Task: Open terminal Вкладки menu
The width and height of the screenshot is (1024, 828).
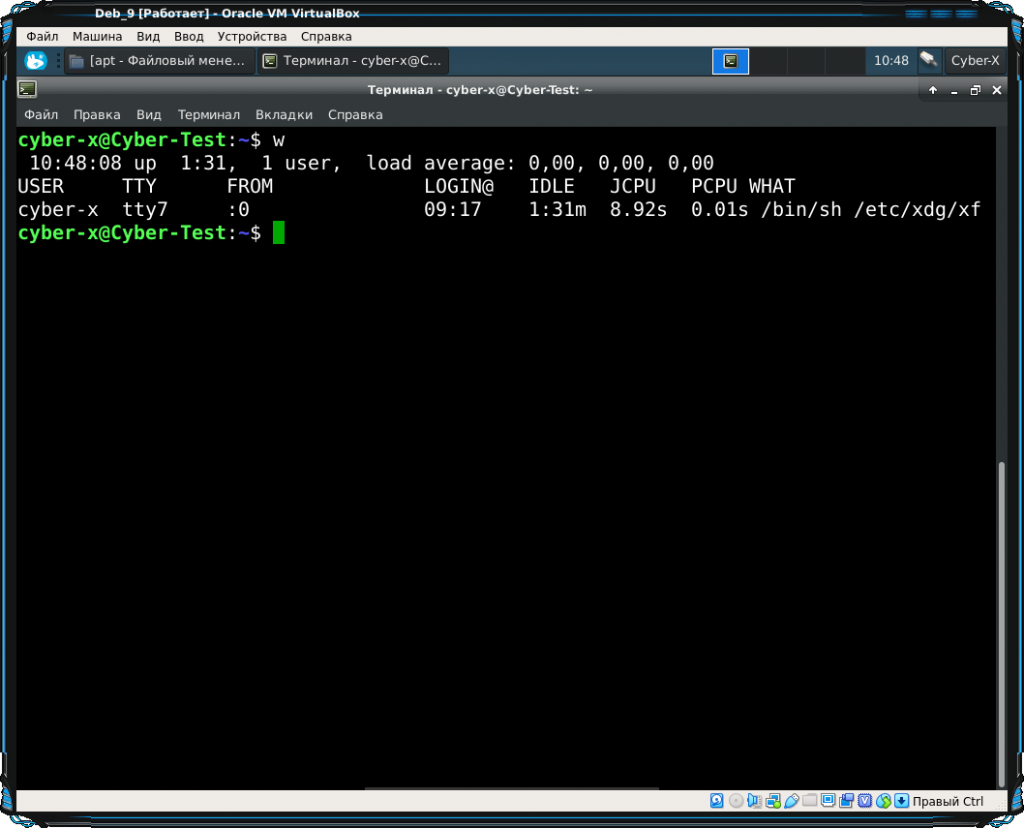Action: click(x=283, y=115)
